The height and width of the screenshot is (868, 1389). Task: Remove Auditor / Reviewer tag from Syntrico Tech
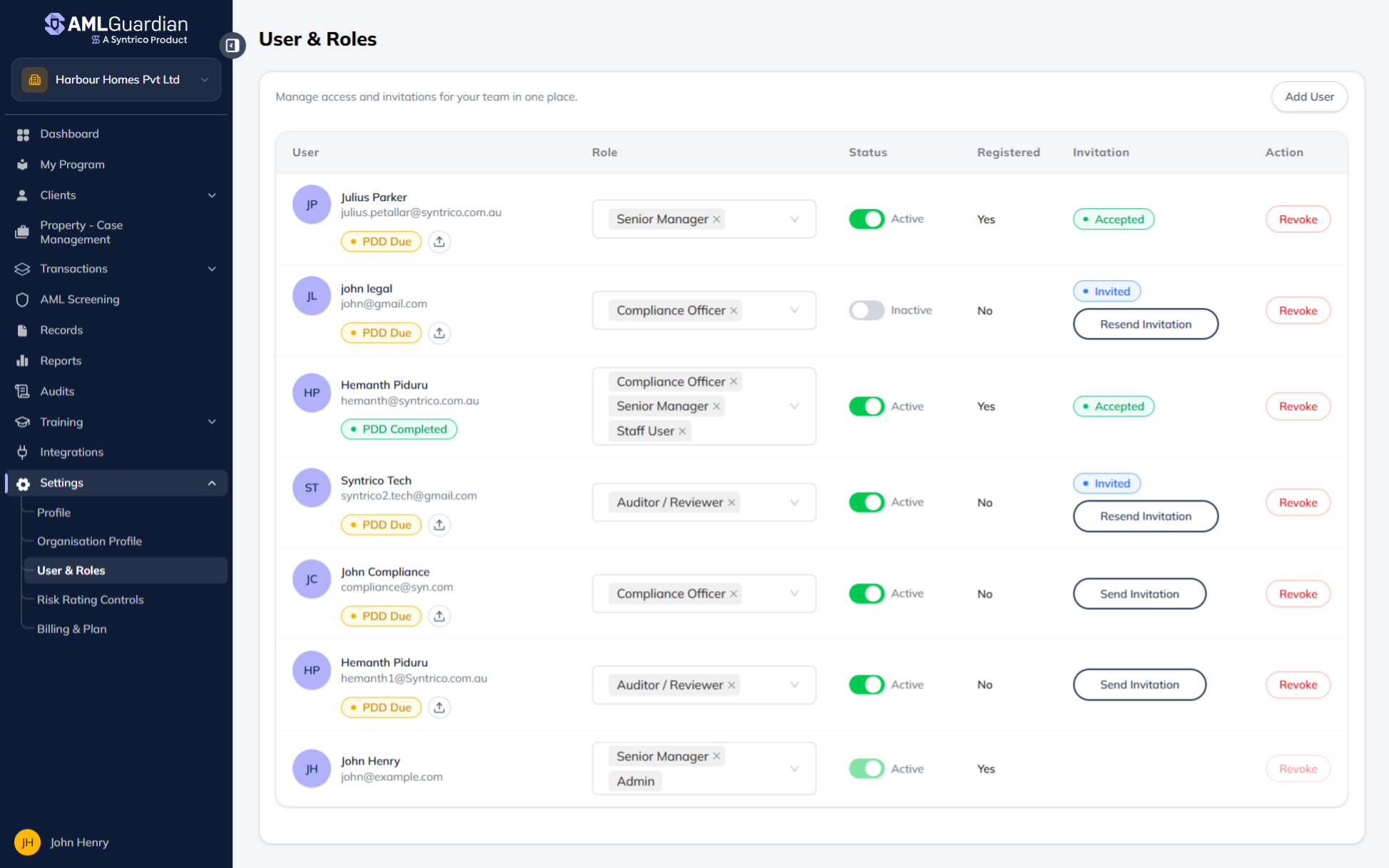click(732, 502)
